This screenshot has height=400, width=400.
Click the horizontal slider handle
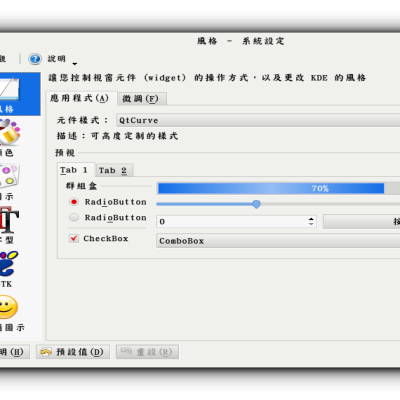coord(256,204)
